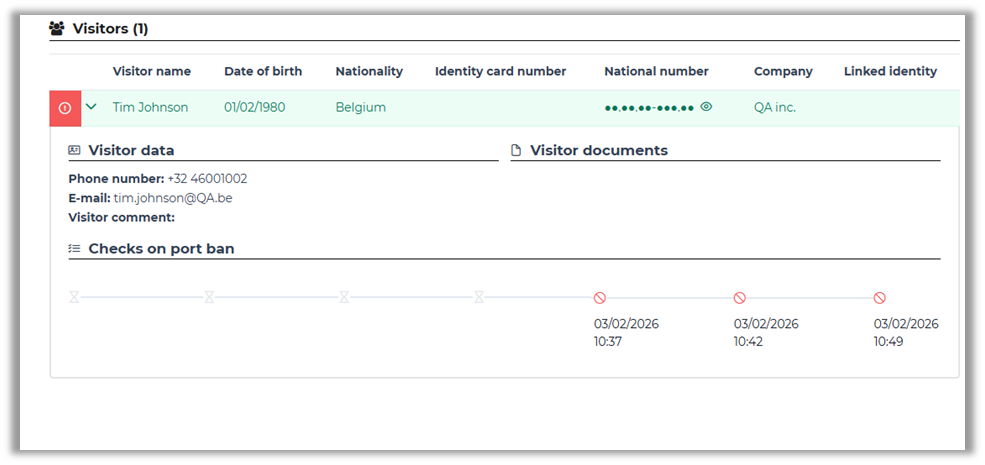Click the Date of birth column header

tap(263, 72)
